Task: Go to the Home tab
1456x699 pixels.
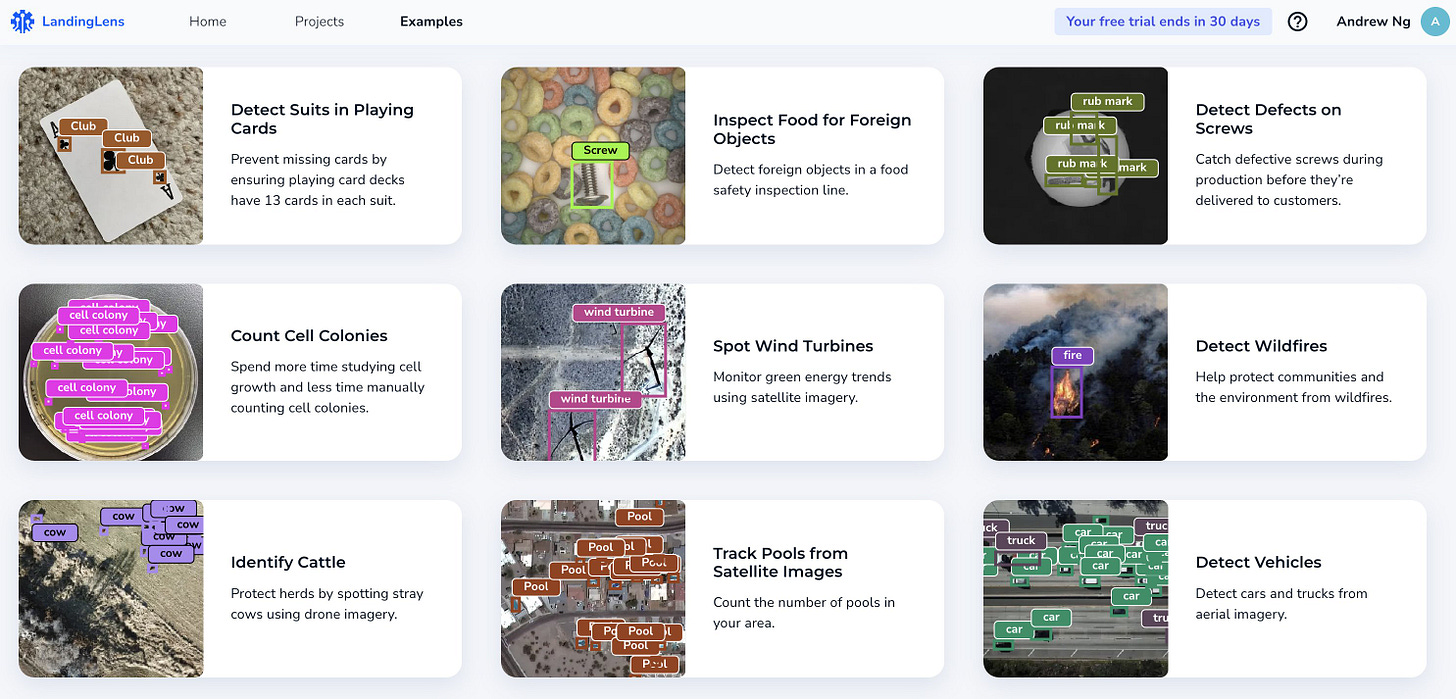Action: (x=208, y=21)
